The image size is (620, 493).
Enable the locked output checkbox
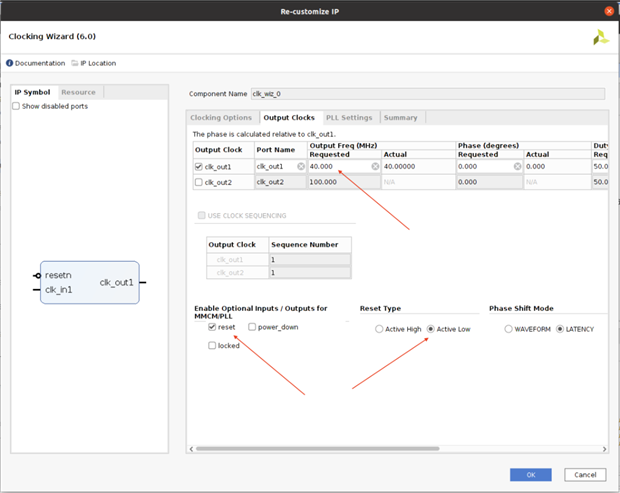(212, 345)
